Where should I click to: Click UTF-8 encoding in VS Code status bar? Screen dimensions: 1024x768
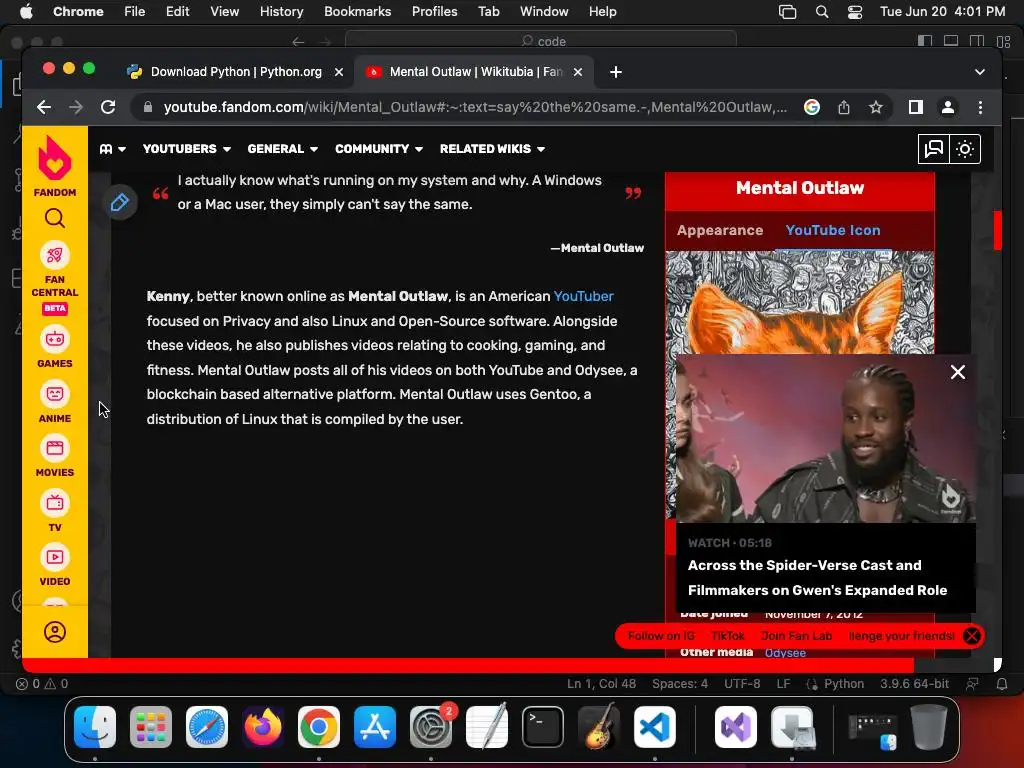742,684
